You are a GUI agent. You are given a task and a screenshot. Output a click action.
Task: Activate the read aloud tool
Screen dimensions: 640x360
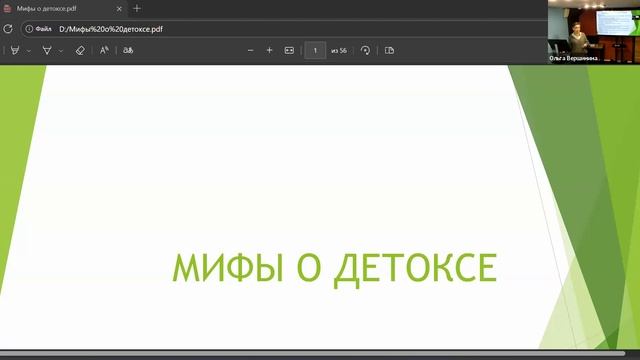pyautogui.click(x=104, y=50)
